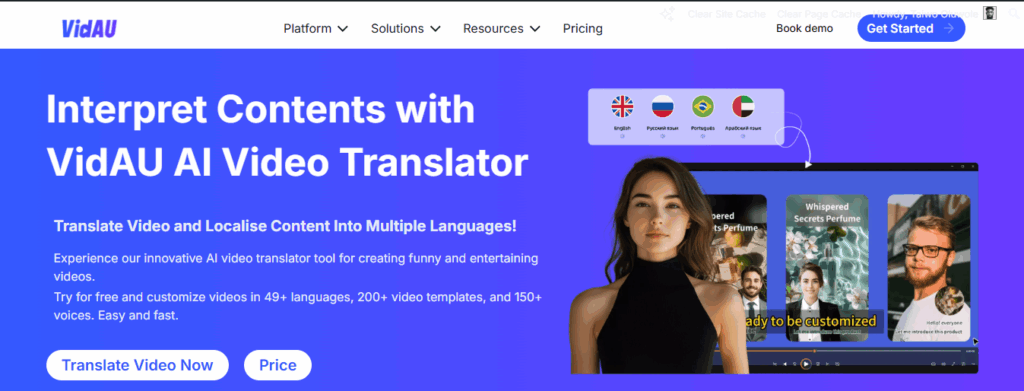Expand the Solutions dropdown chevron

435,29
